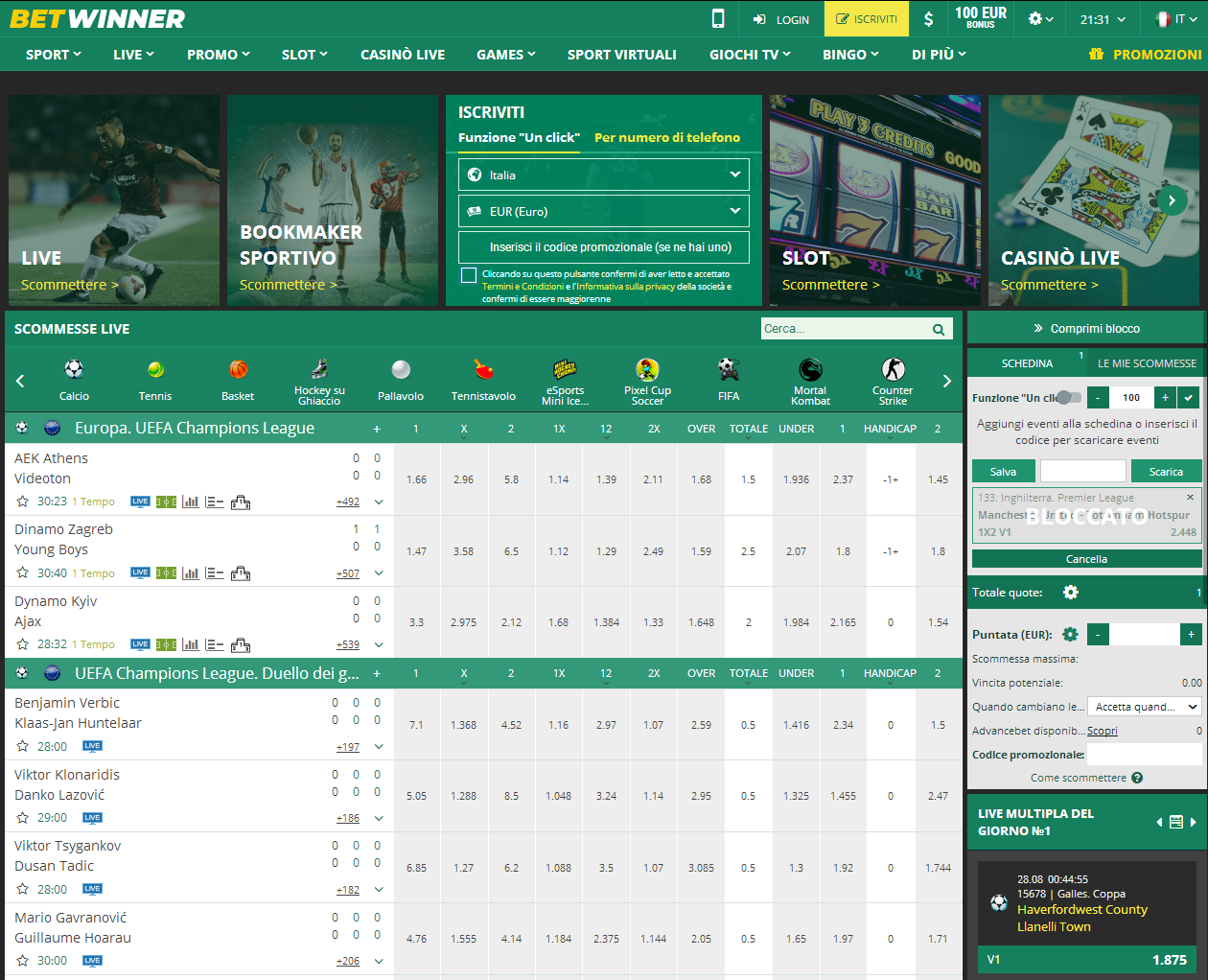Confirm one-click stake with the checkmark
Image resolution: width=1208 pixels, height=980 pixels.
(1189, 397)
